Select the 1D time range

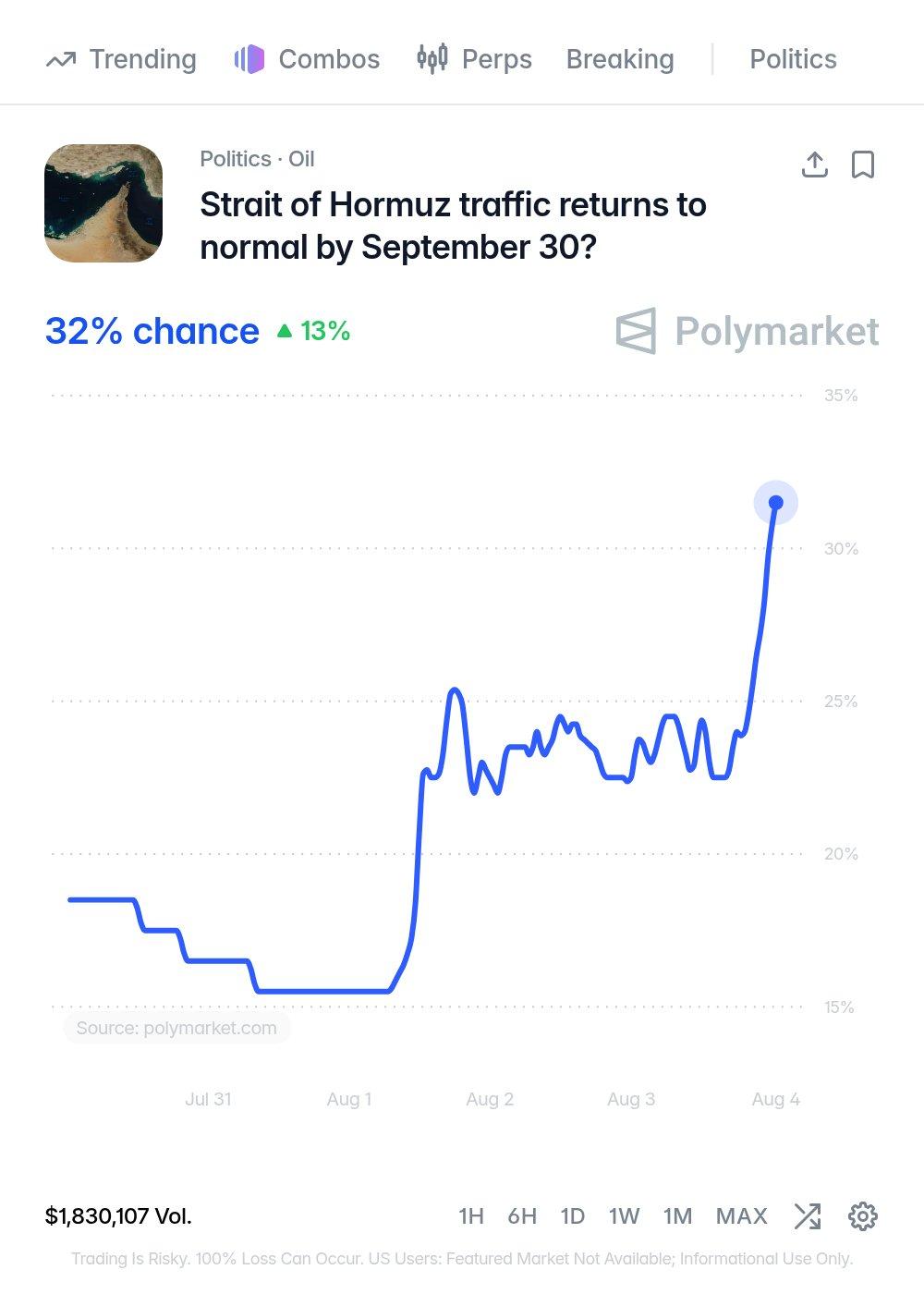click(x=573, y=1216)
